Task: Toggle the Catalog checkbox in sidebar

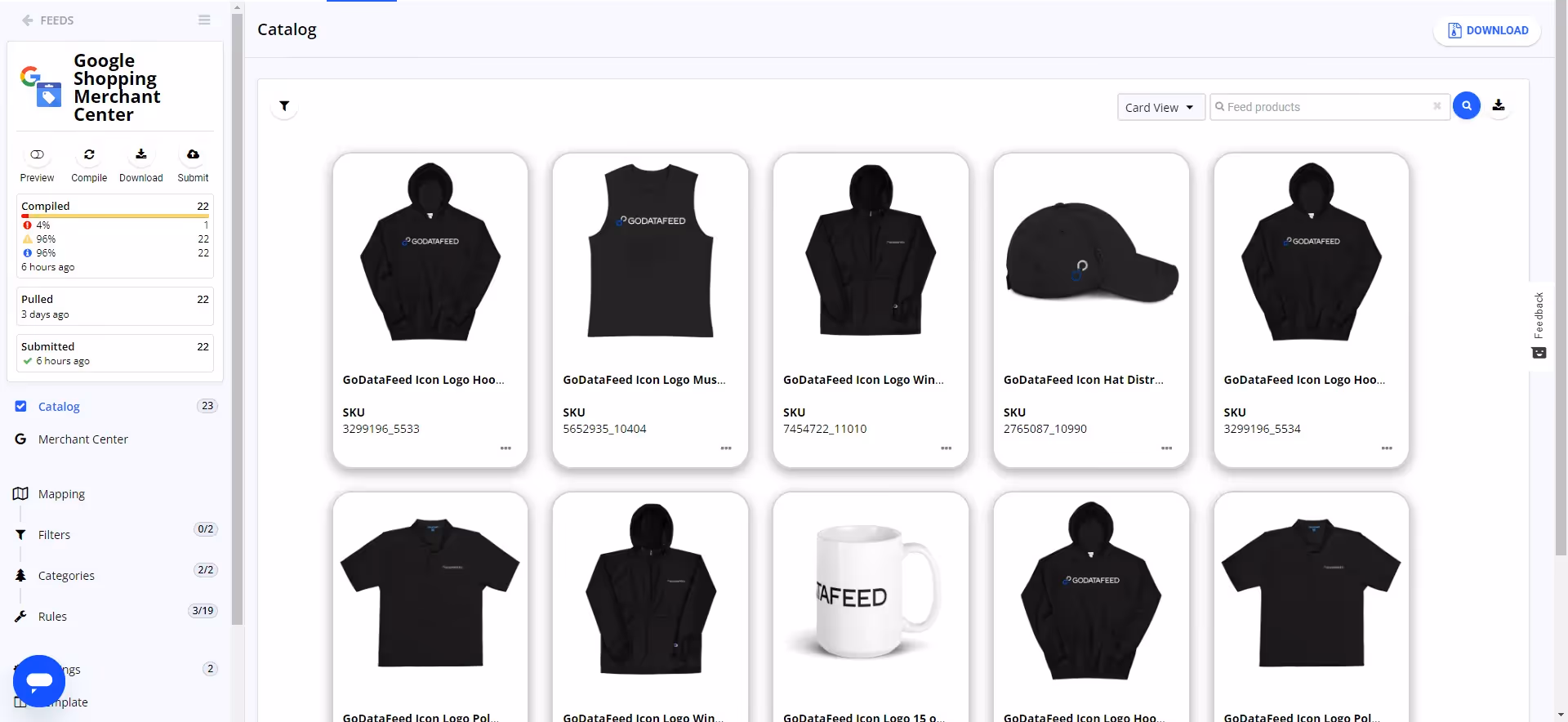Action: (20, 406)
